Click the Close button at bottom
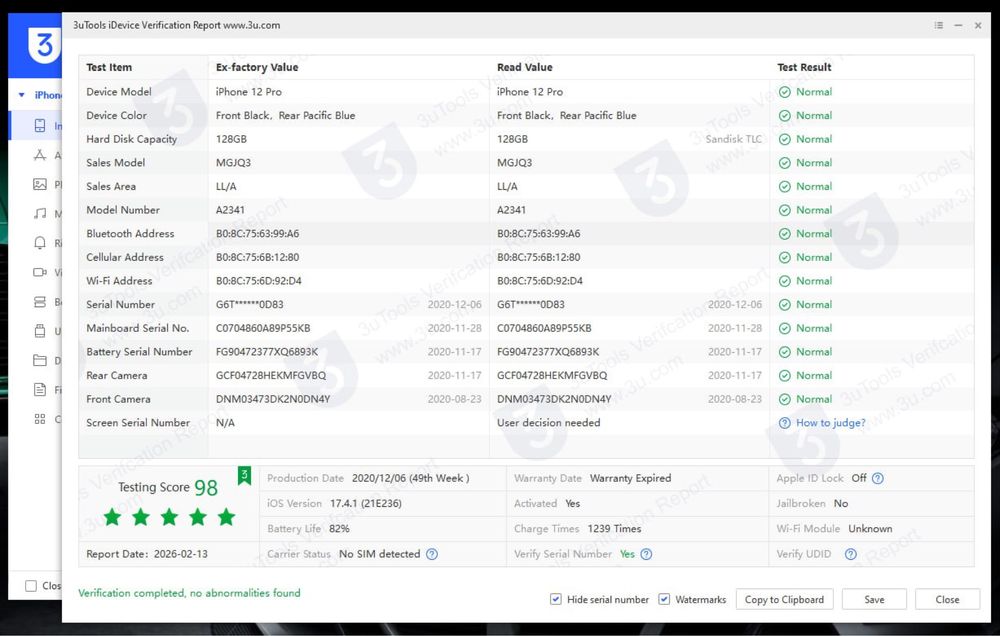Image resolution: width=1000 pixels, height=636 pixels. (947, 600)
